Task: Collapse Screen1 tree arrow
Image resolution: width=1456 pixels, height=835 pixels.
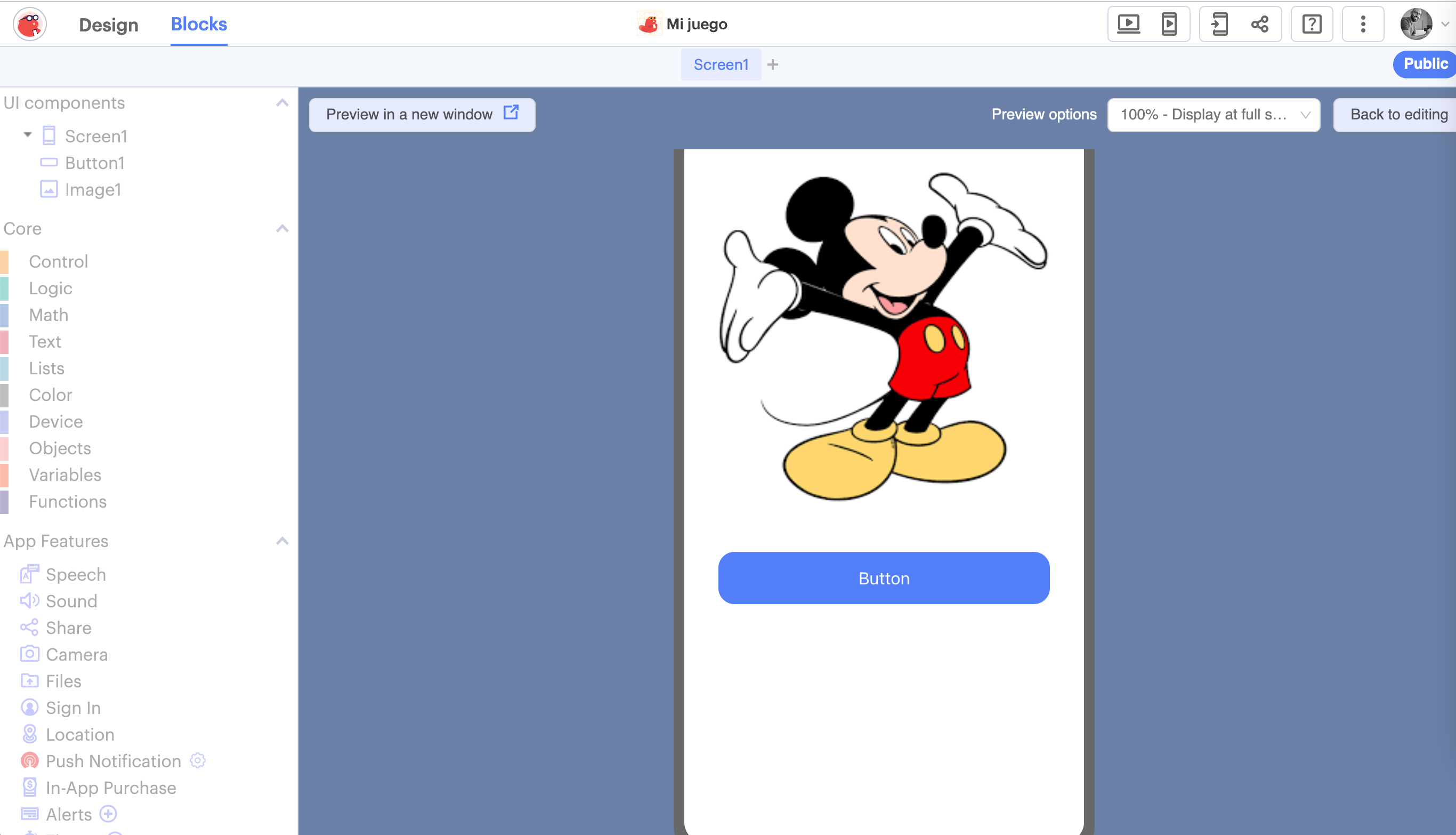Action: (28, 135)
